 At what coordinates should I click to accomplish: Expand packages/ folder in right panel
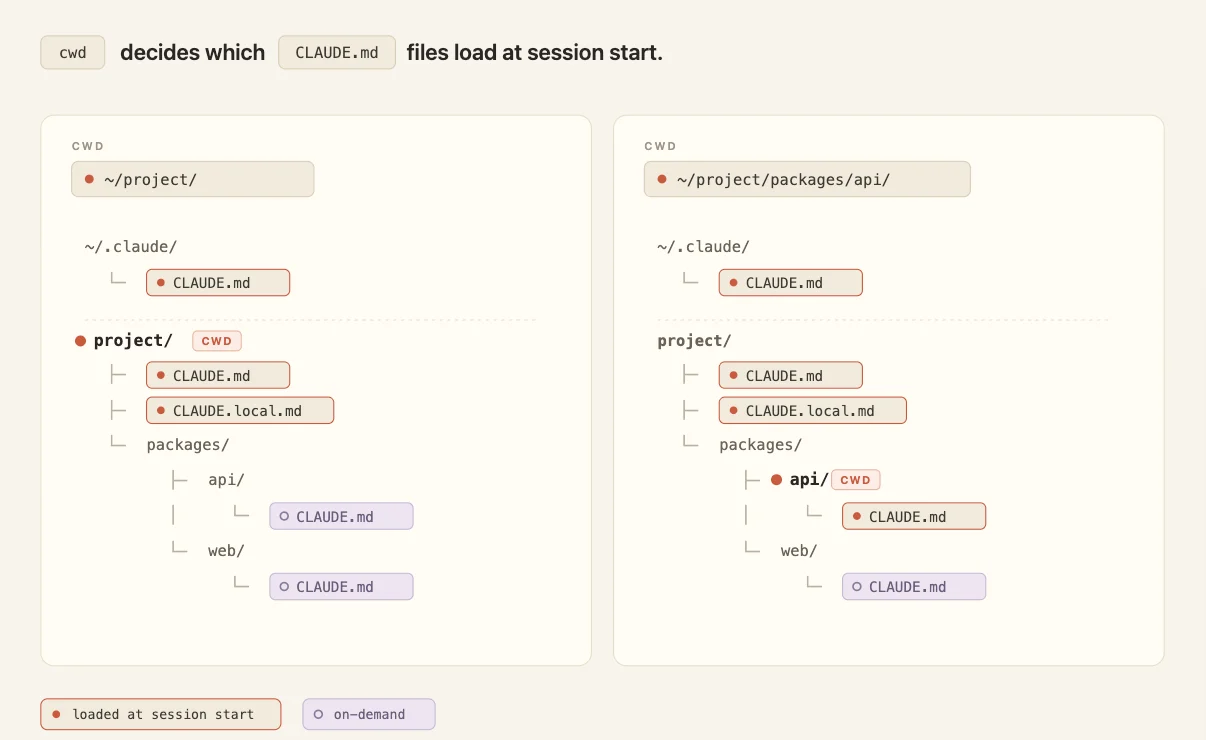click(x=760, y=445)
